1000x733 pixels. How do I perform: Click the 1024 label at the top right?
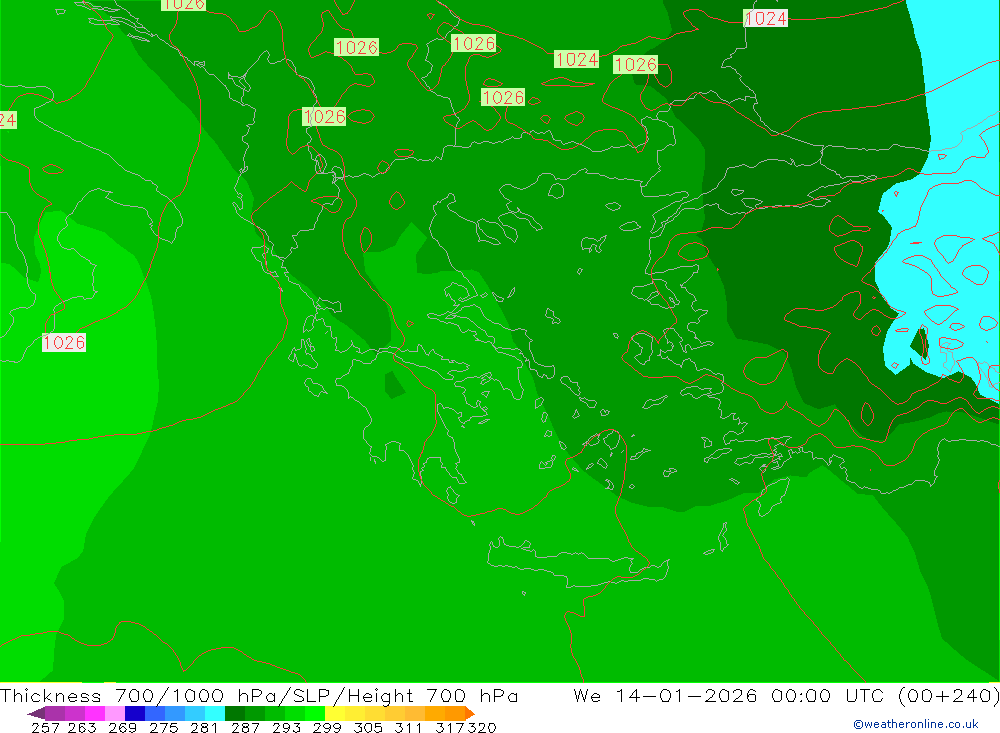tap(766, 19)
